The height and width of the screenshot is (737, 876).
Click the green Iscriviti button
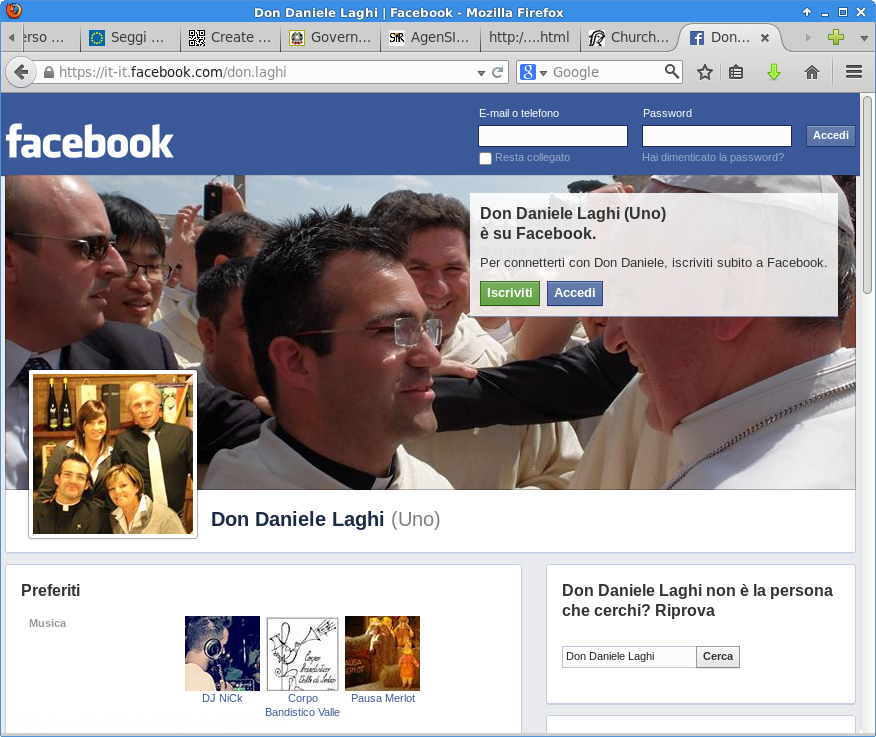coord(509,293)
